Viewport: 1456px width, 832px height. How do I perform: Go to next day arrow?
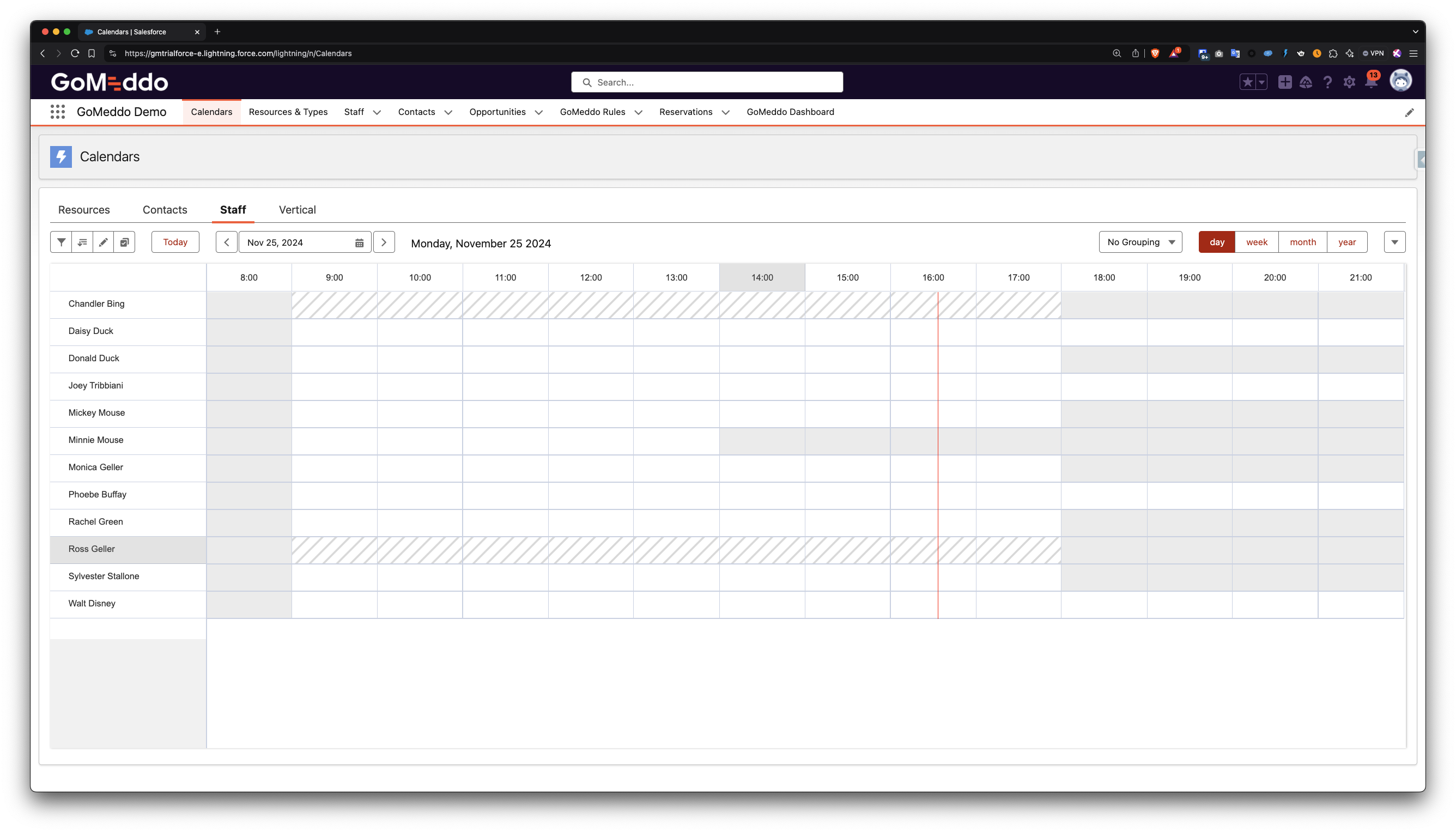(x=384, y=242)
